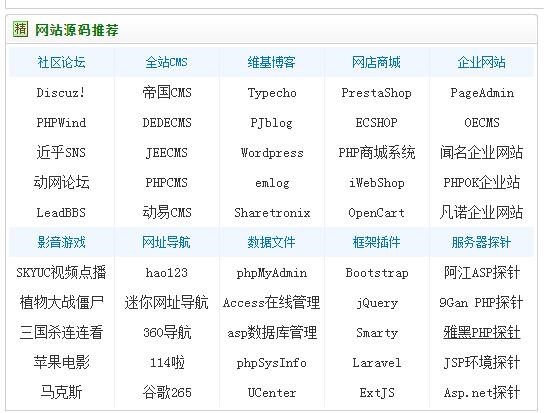Click the green 精 icon beside 网站源码推荐

tap(20, 29)
